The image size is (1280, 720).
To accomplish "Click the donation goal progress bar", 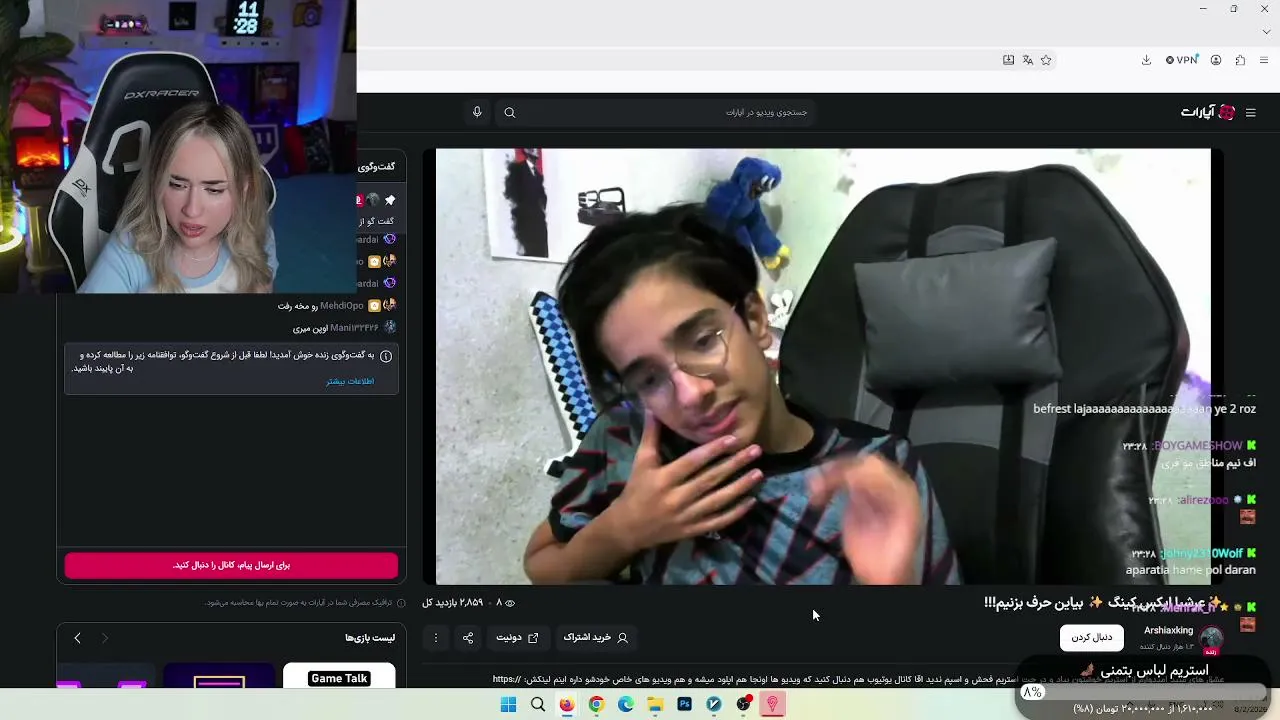I will 1145,692.
